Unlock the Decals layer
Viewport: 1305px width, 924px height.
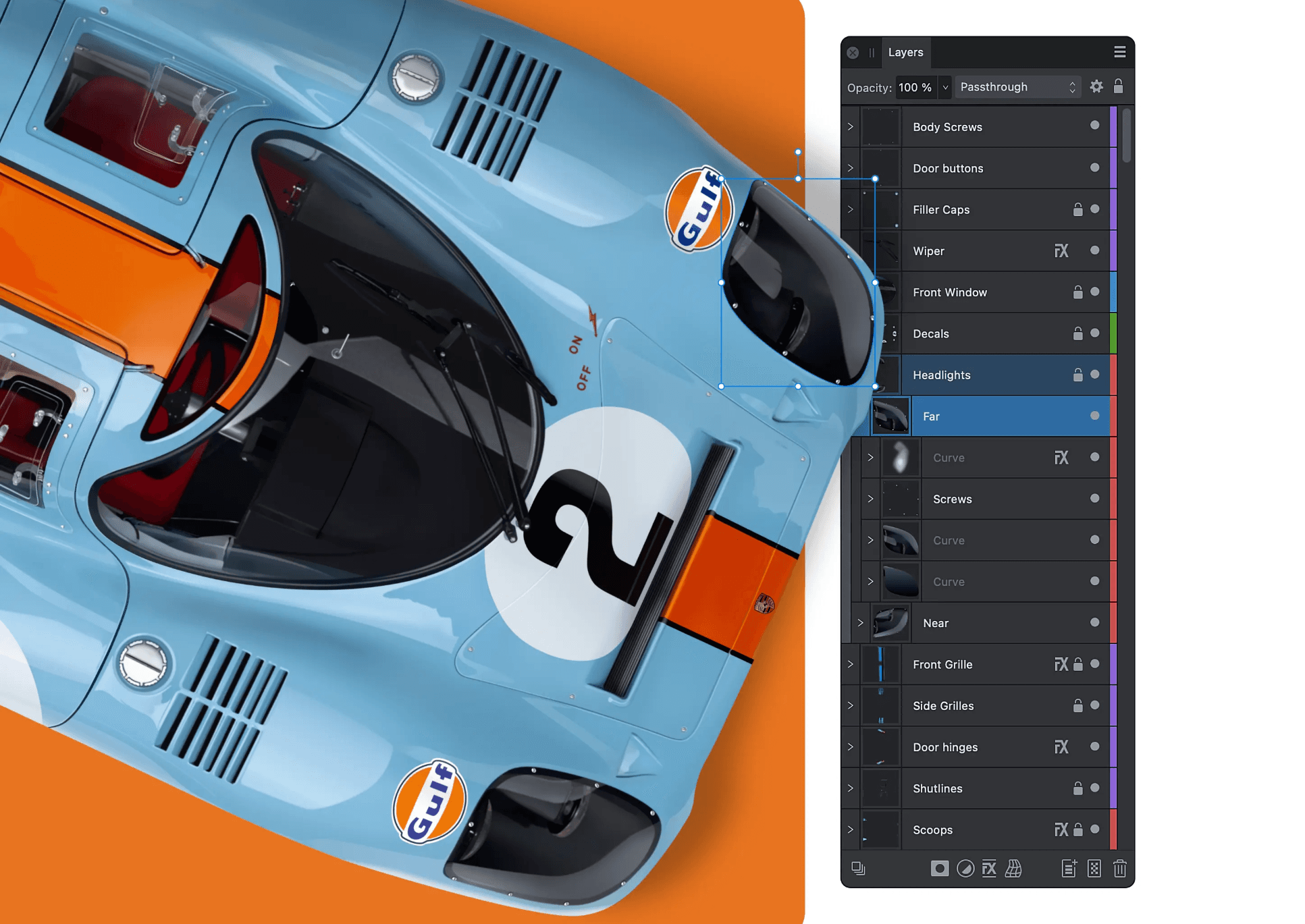coord(1078,333)
